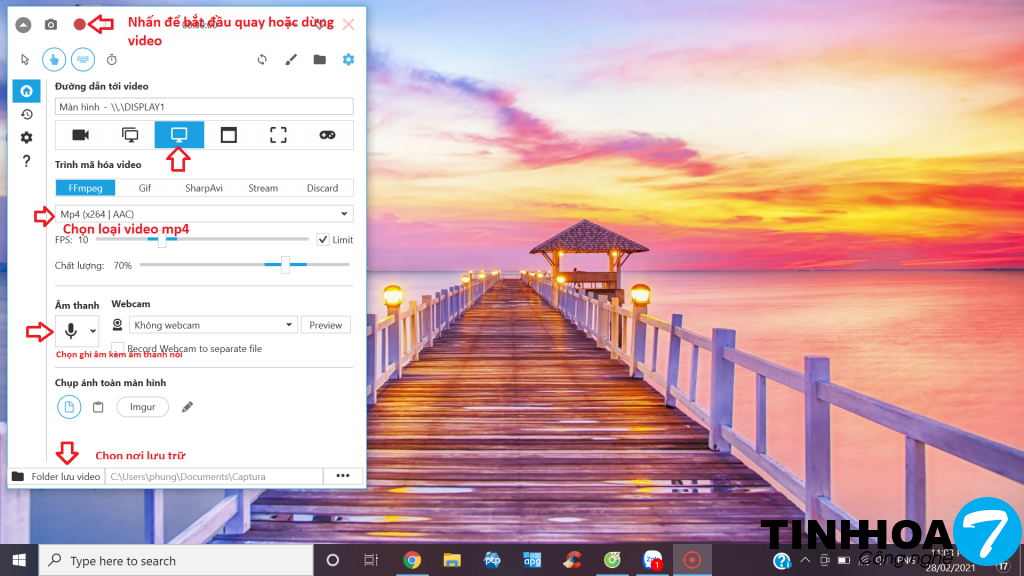Click the webcam Preview button
This screenshot has height=576, width=1024.
(x=325, y=325)
